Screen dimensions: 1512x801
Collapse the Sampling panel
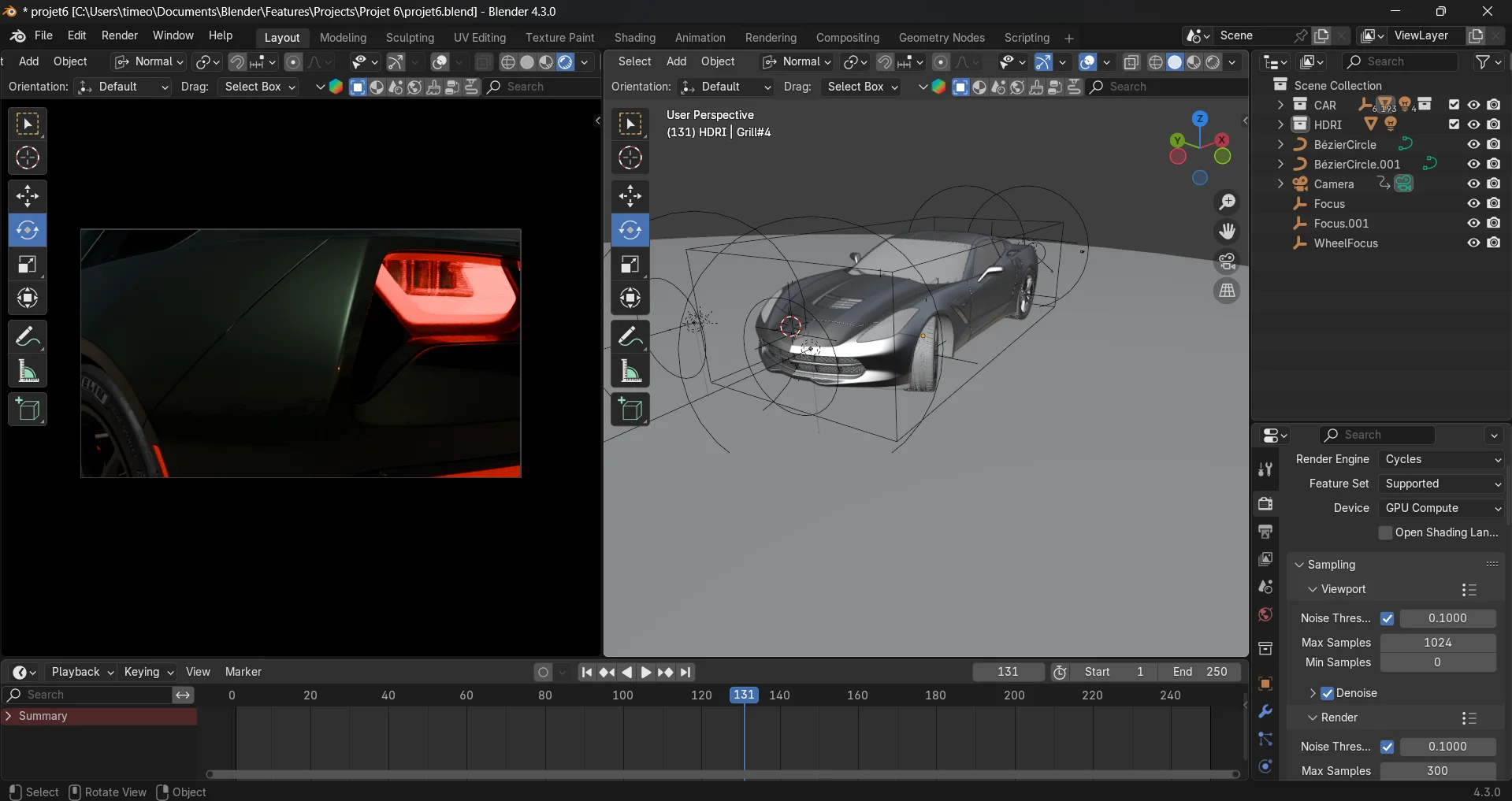coord(1299,565)
